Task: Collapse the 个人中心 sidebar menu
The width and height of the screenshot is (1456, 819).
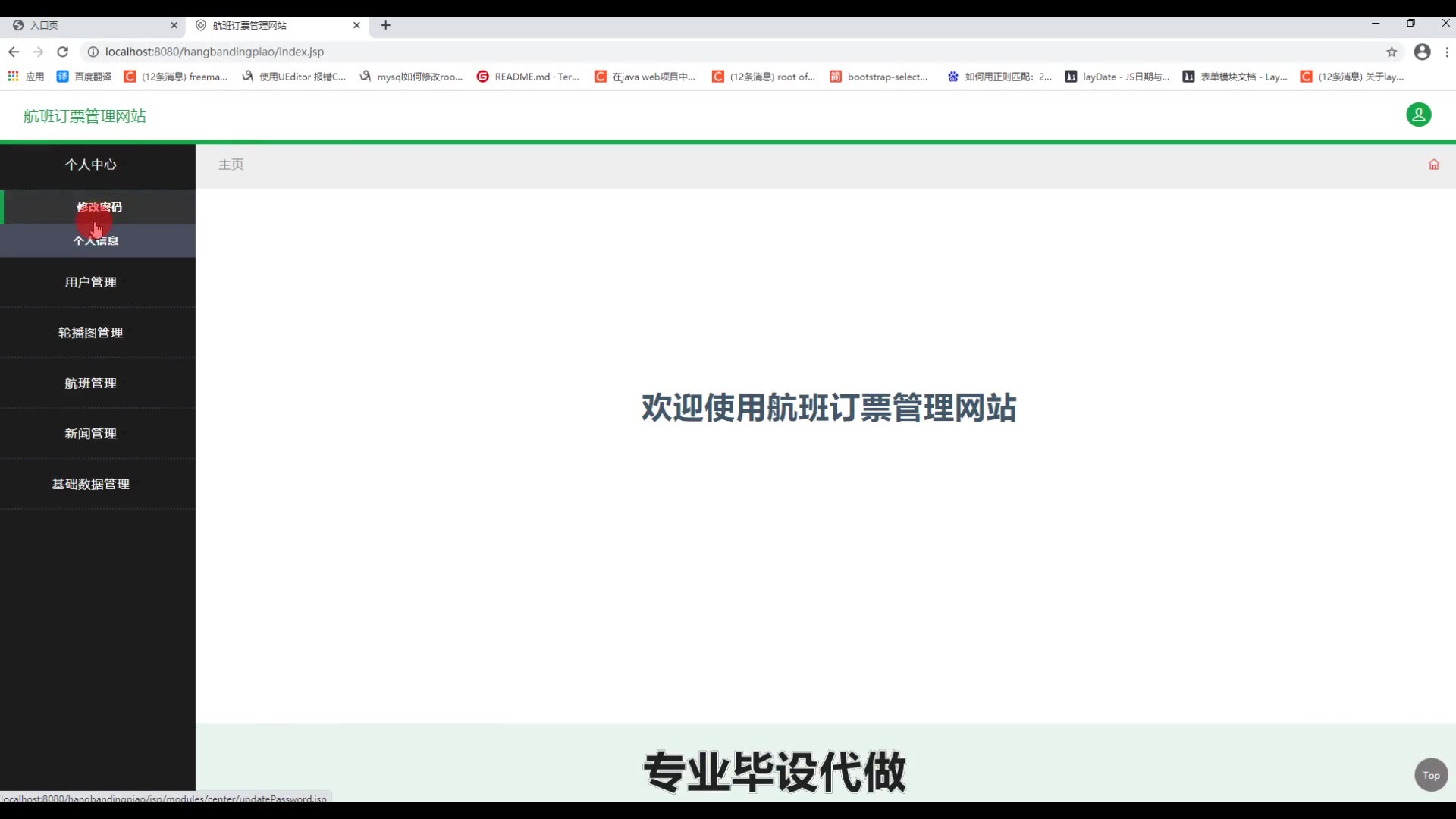Action: pyautogui.click(x=90, y=165)
